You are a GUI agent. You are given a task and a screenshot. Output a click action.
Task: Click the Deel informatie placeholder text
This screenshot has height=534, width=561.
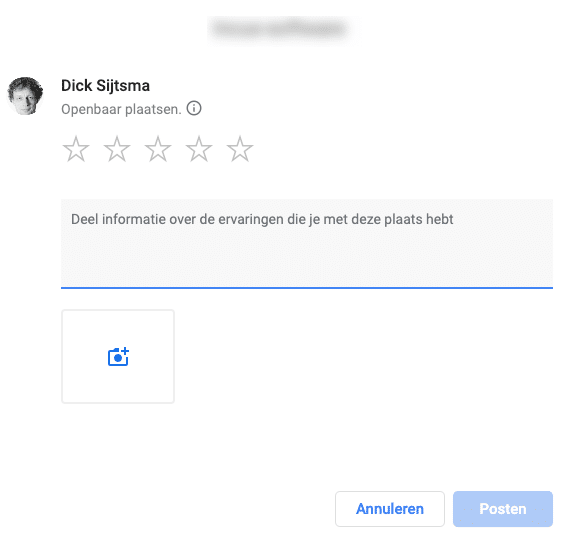pos(262,219)
